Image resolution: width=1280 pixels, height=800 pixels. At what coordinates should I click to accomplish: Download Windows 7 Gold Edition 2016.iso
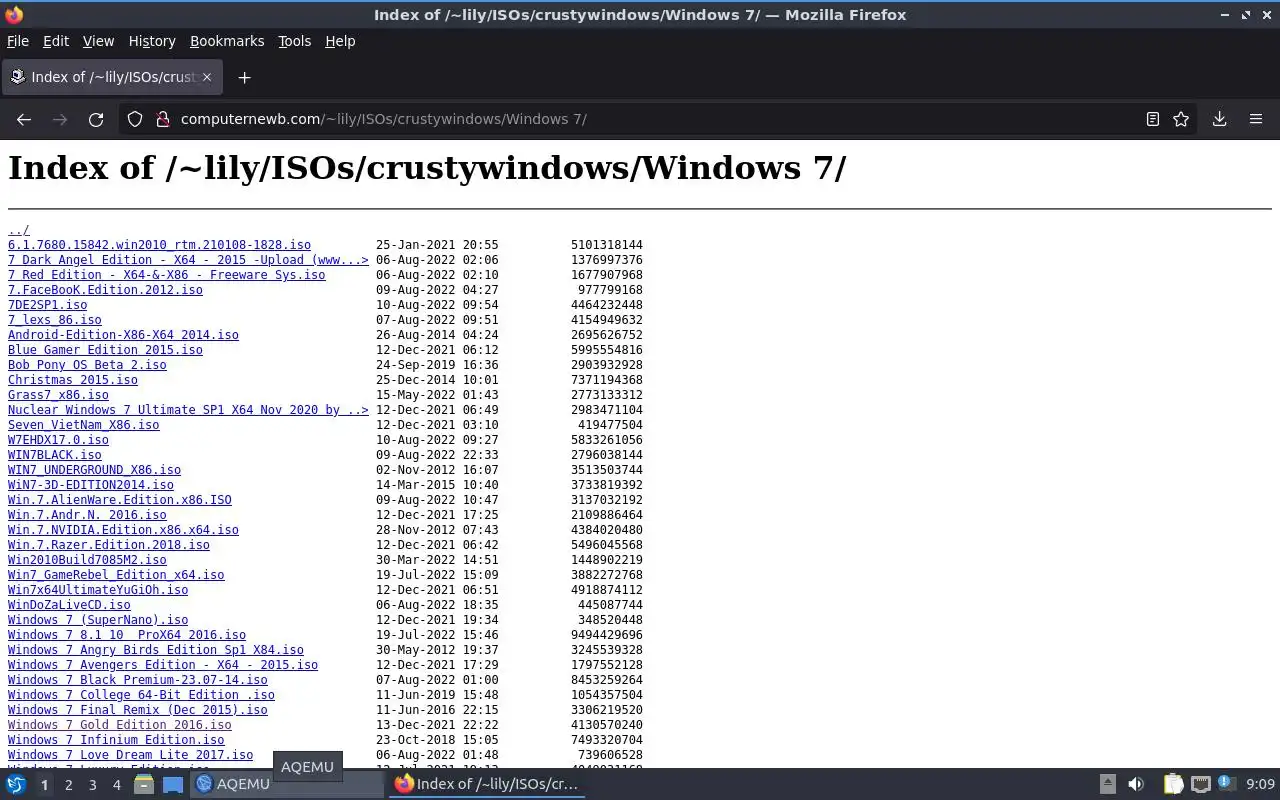tap(119, 725)
